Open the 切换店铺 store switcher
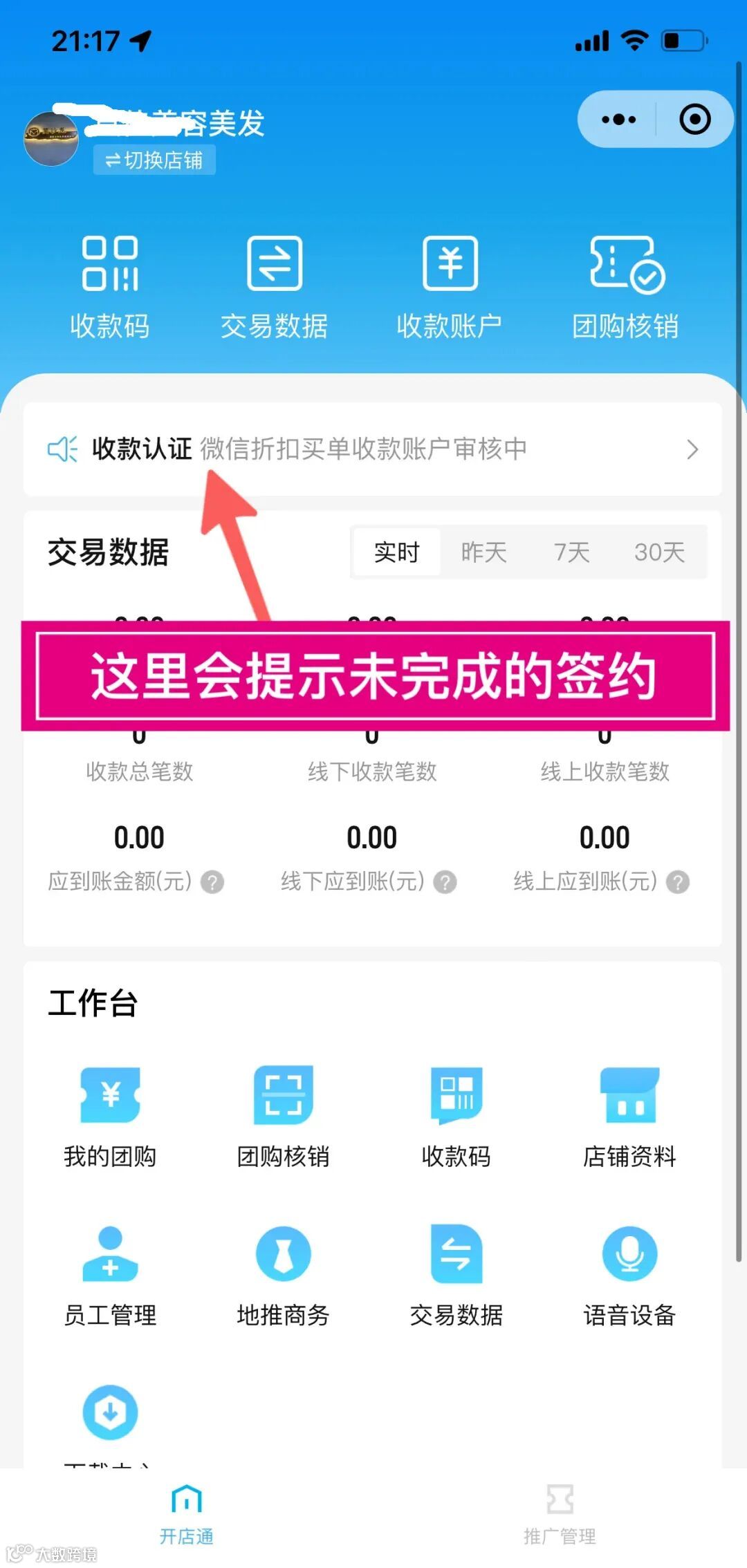747x1568 pixels. (154, 160)
